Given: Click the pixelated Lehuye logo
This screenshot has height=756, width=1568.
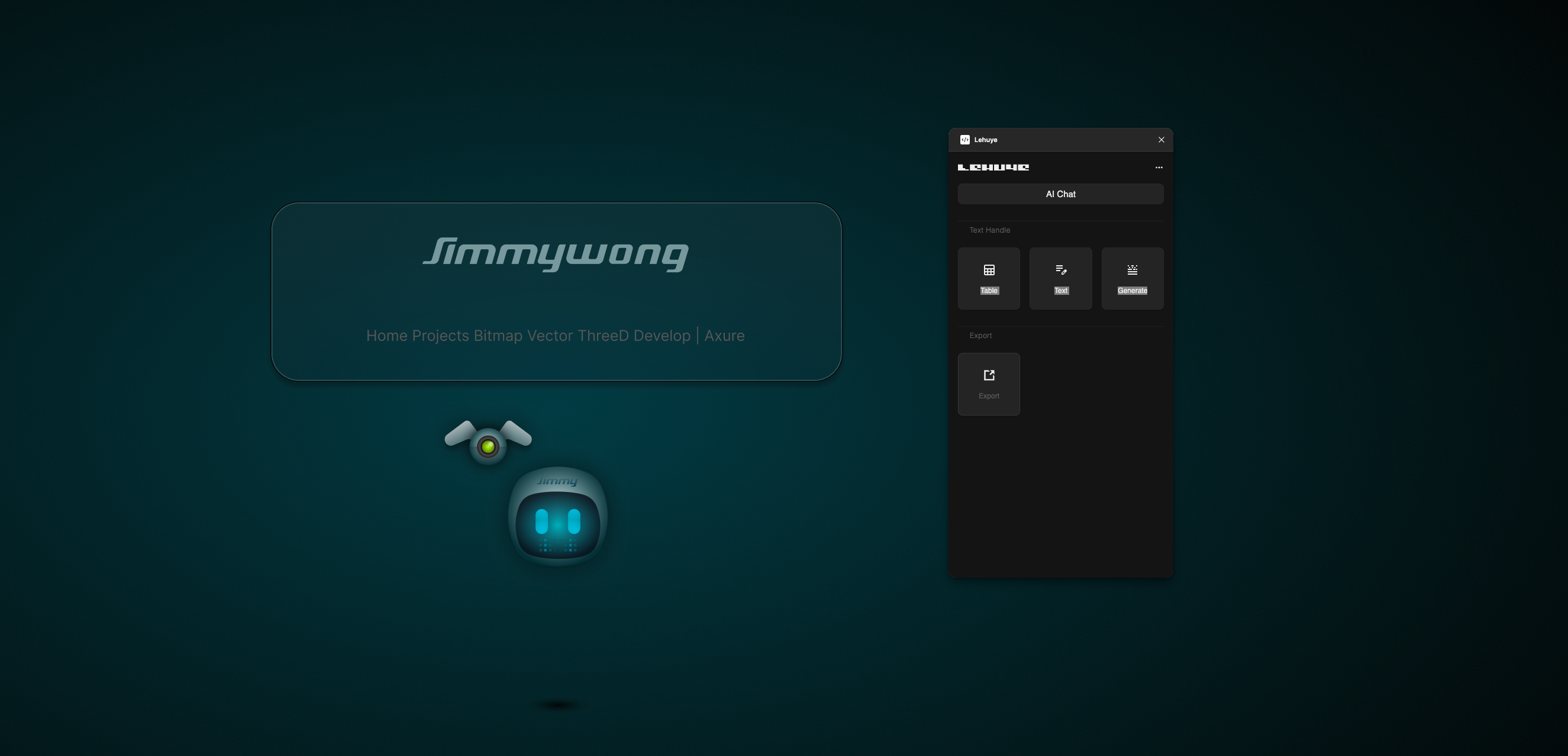Looking at the screenshot, I should 993,167.
